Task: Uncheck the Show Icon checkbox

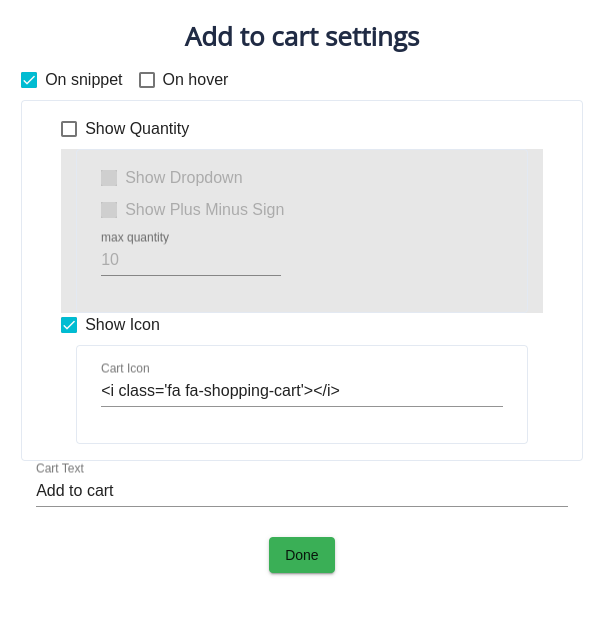Action: [x=69, y=325]
